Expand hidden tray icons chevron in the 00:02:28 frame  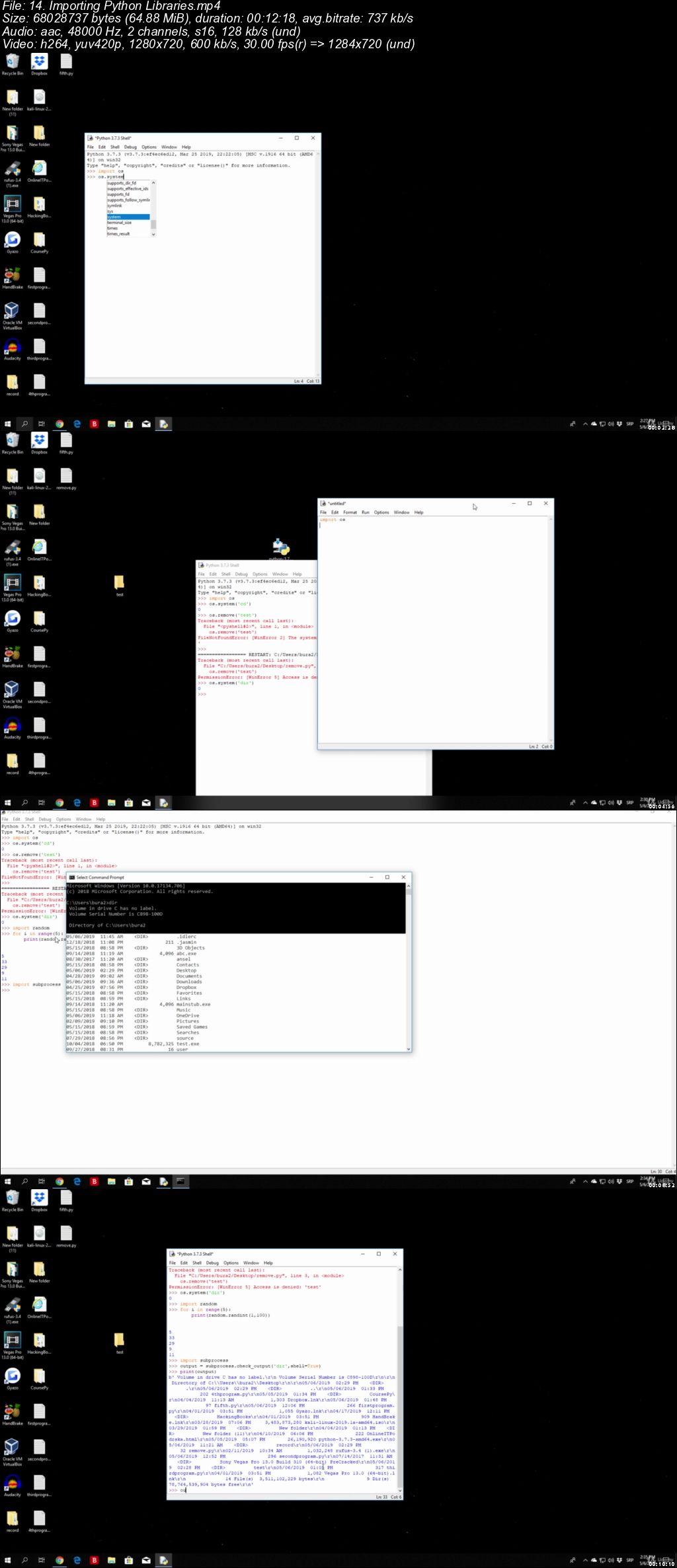coord(585,424)
